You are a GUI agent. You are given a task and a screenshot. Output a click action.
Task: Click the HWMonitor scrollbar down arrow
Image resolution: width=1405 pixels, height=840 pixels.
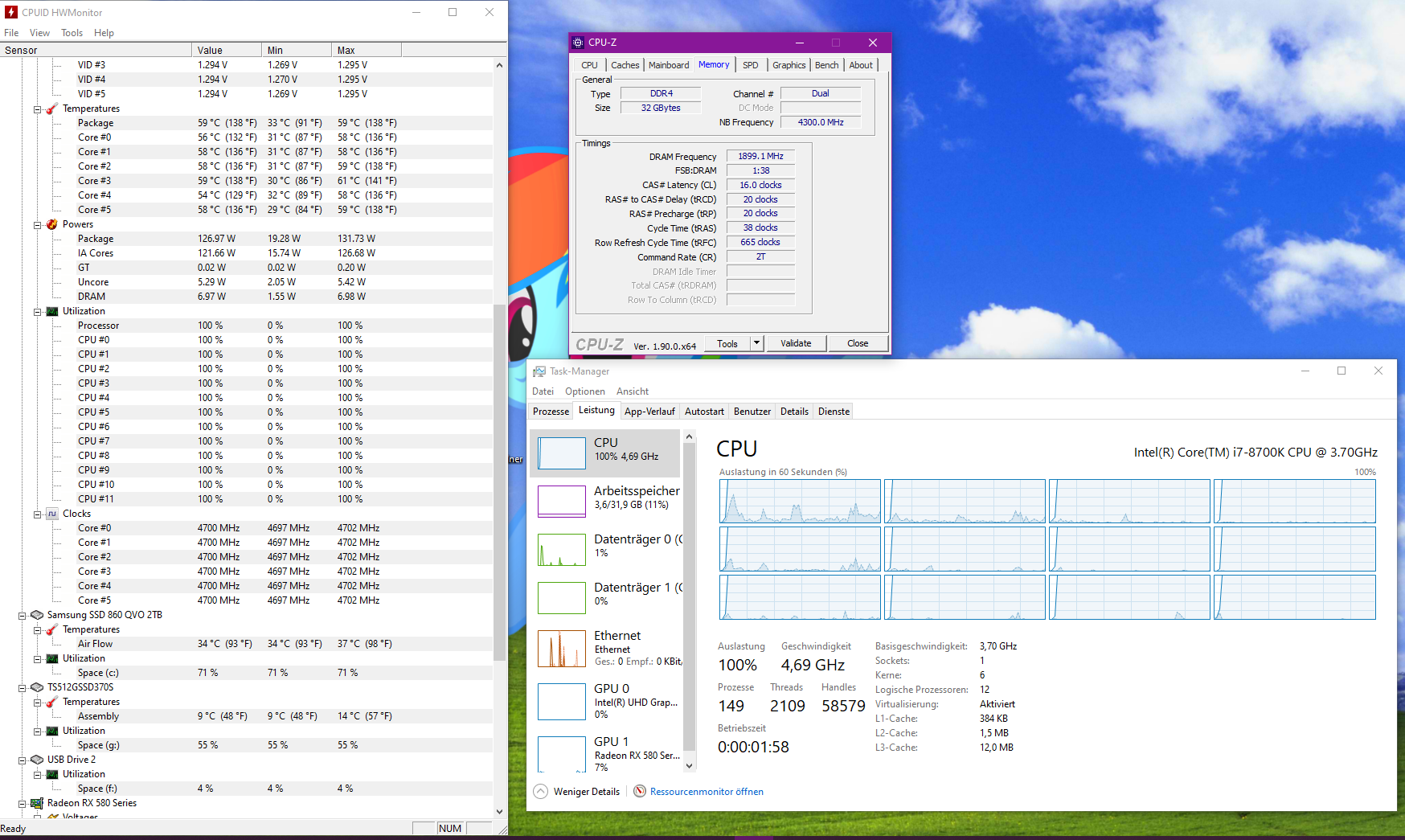pyautogui.click(x=499, y=812)
